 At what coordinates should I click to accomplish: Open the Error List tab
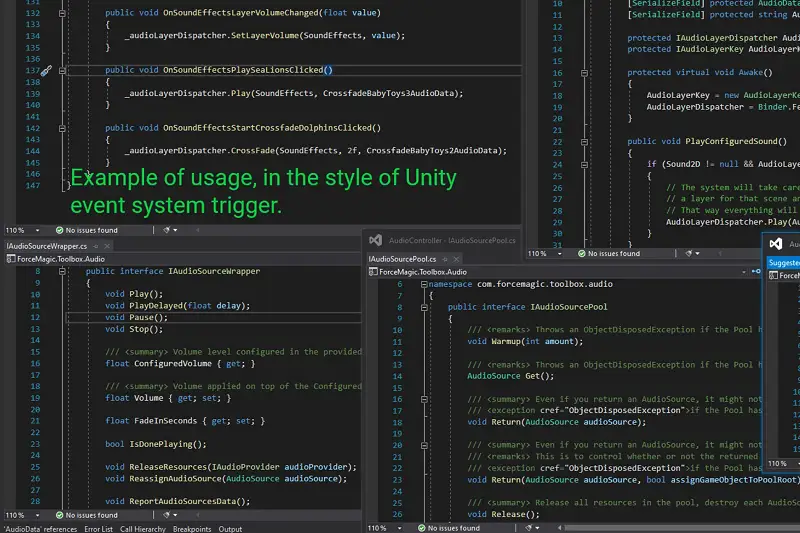98,529
